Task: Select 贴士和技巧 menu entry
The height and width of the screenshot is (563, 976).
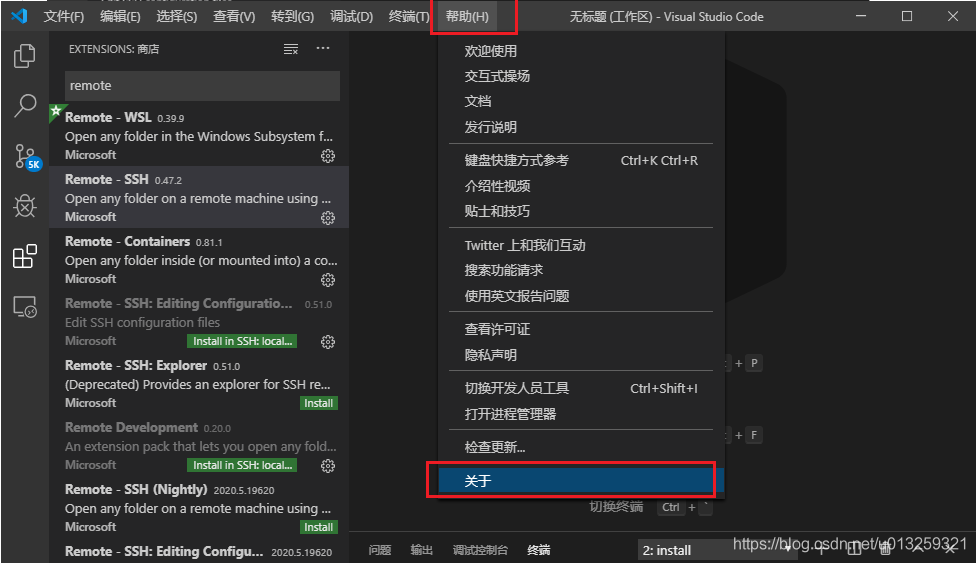Action: tap(581, 211)
